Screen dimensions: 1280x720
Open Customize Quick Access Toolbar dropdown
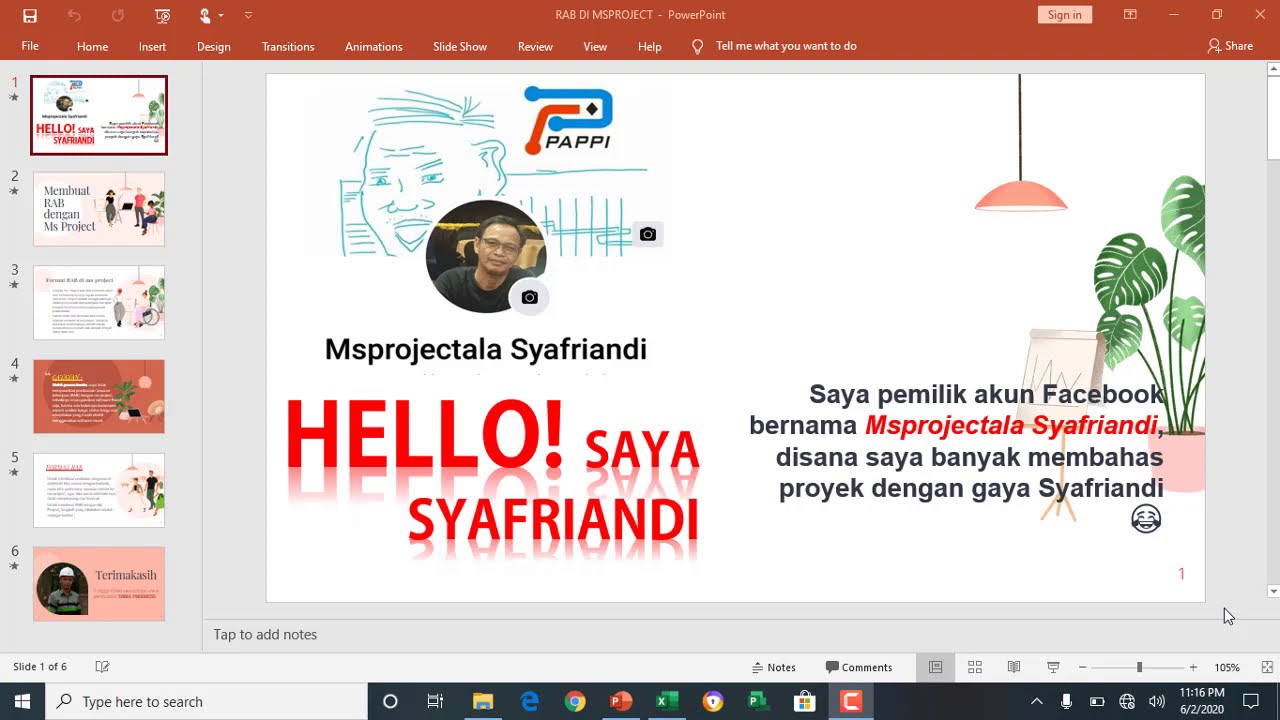tap(248, 15)
